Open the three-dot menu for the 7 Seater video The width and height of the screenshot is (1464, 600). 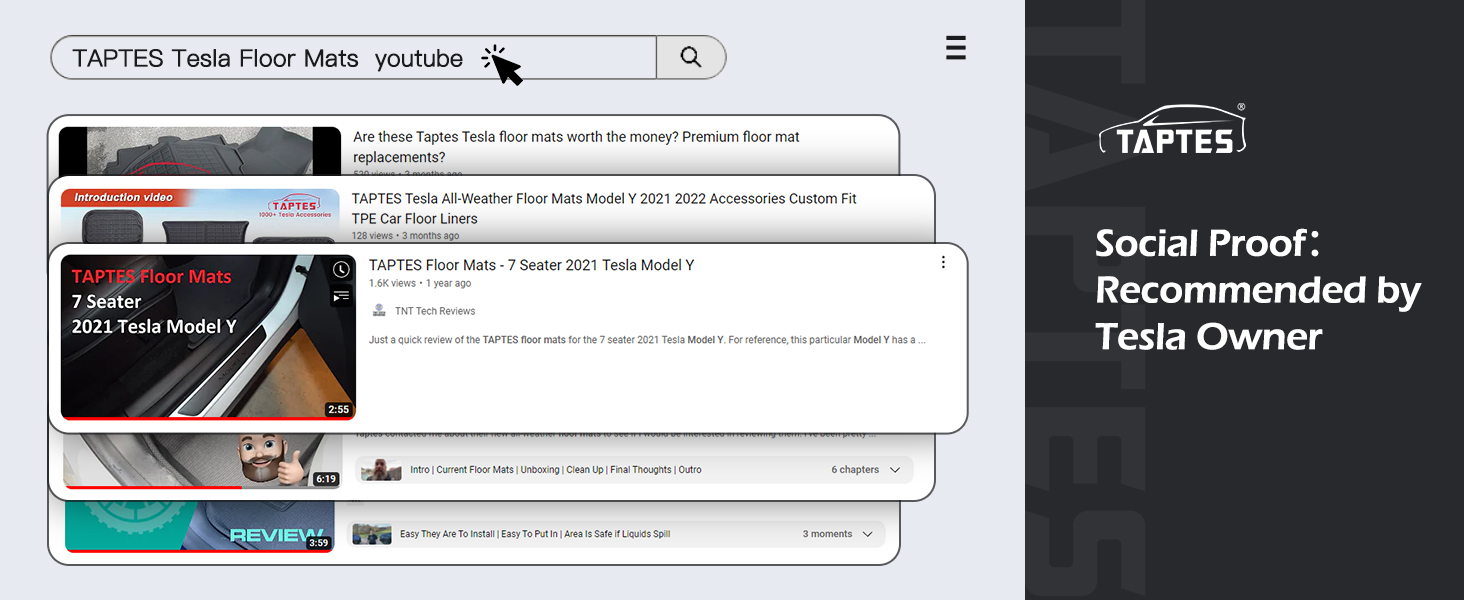(942, 262)
